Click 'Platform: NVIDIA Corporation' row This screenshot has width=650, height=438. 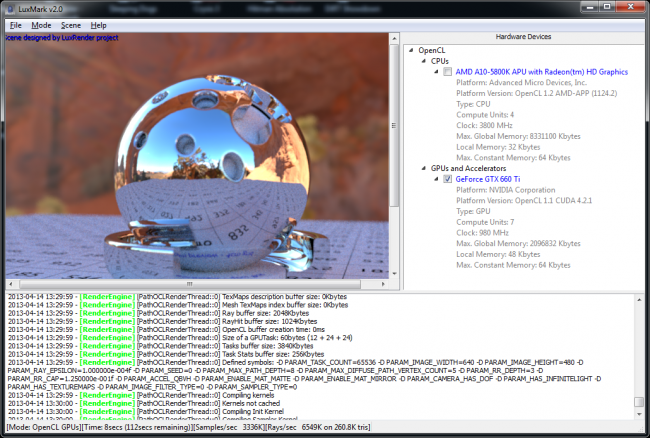click(506, 190)
